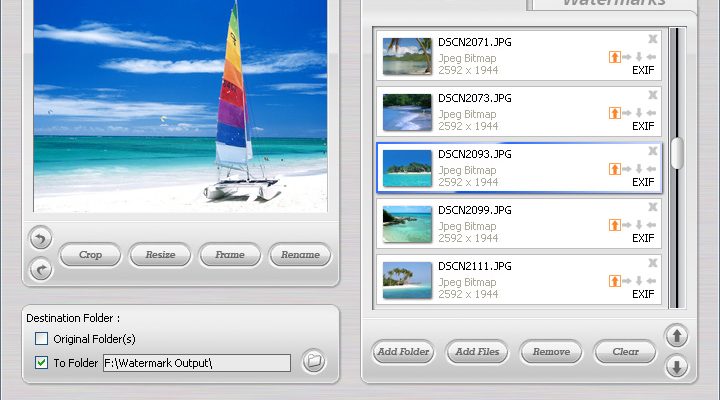
Task: Click left-arrow orientation icon for DSCN2093.JPG
Action: pos(651,169)
